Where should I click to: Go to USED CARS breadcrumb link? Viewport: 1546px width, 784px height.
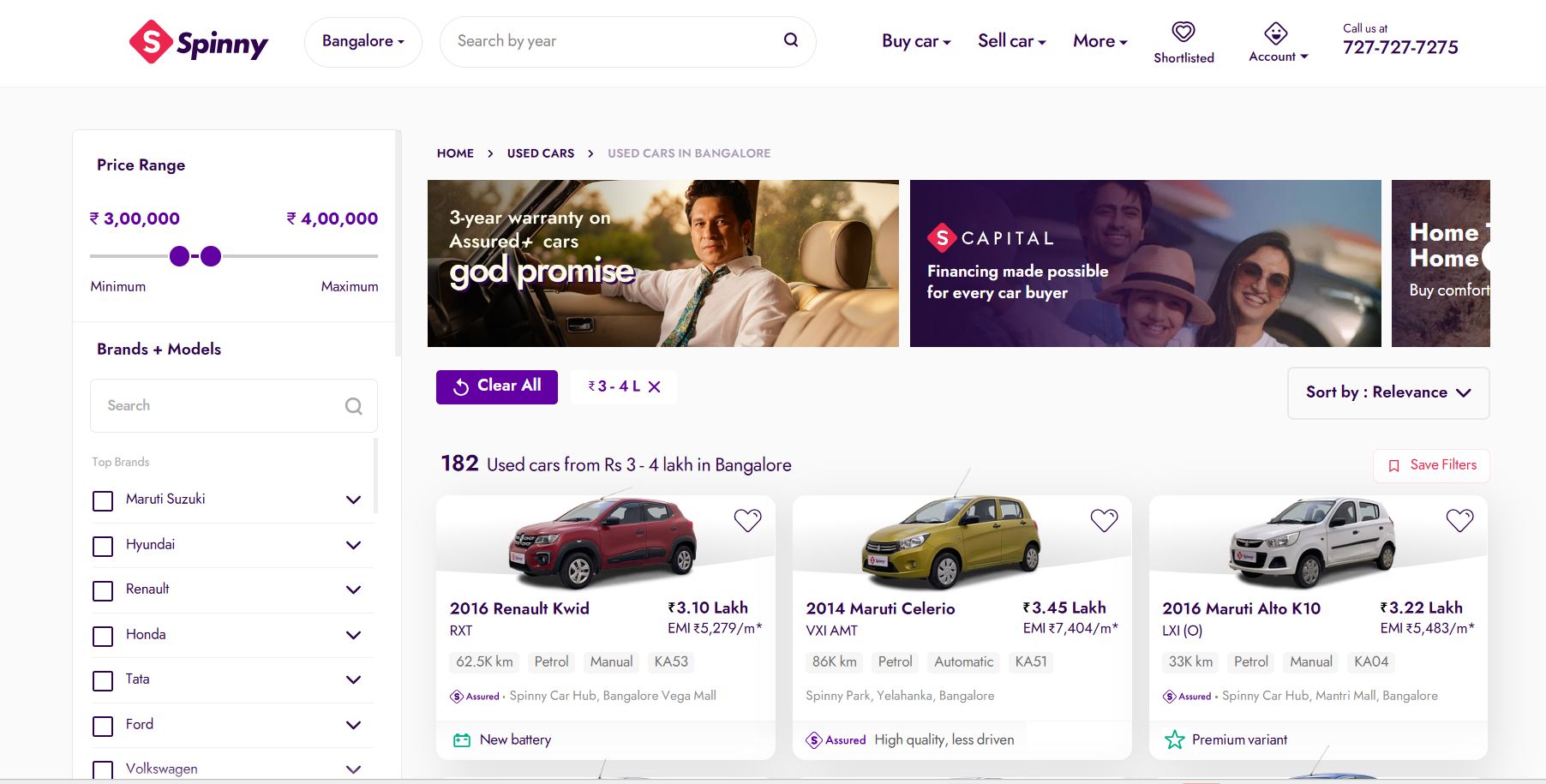[541, 153]
